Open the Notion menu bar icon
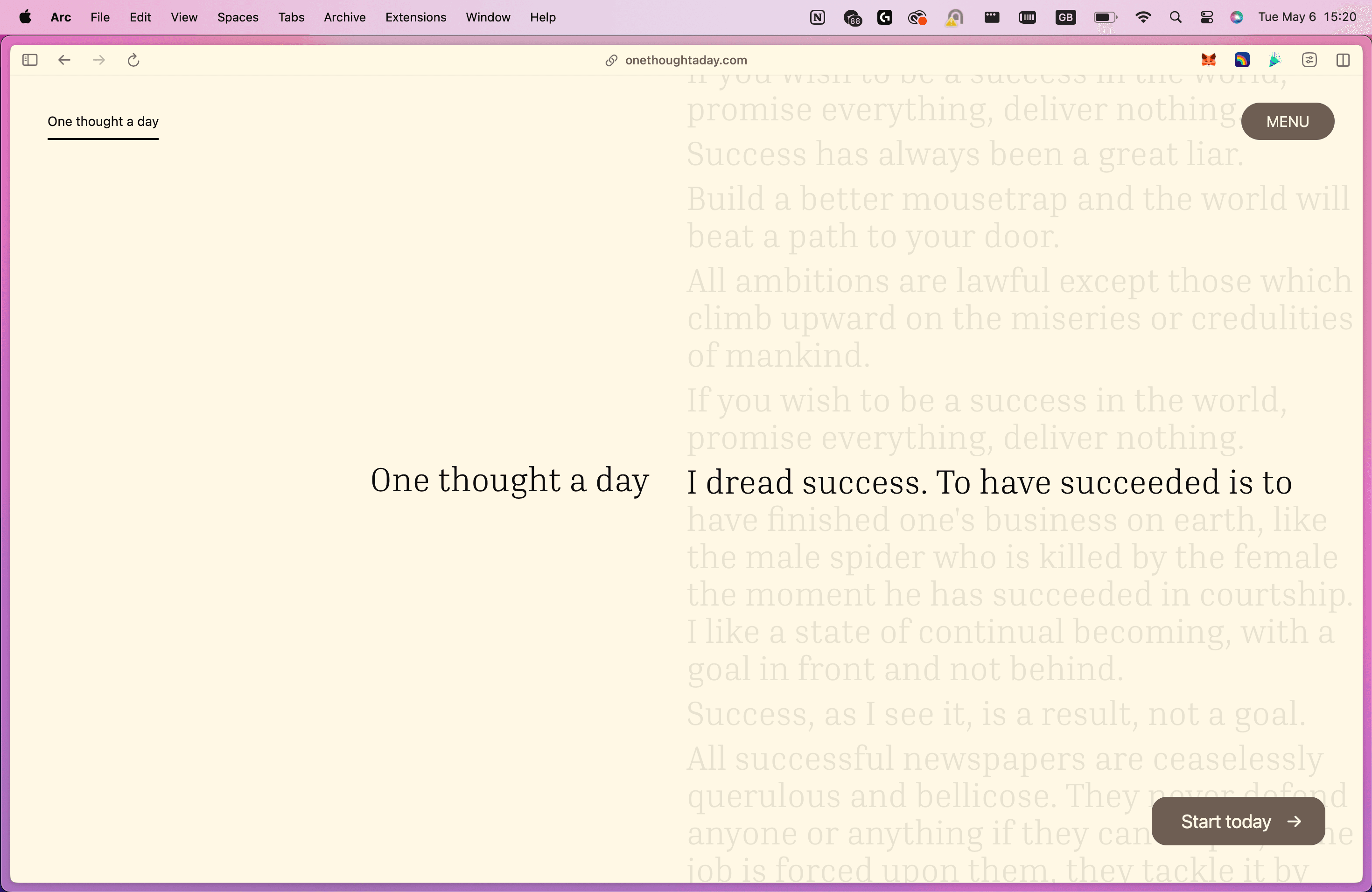Image resolution: width=1372 pixels, height=892 pixels. (x=817, y=17)
